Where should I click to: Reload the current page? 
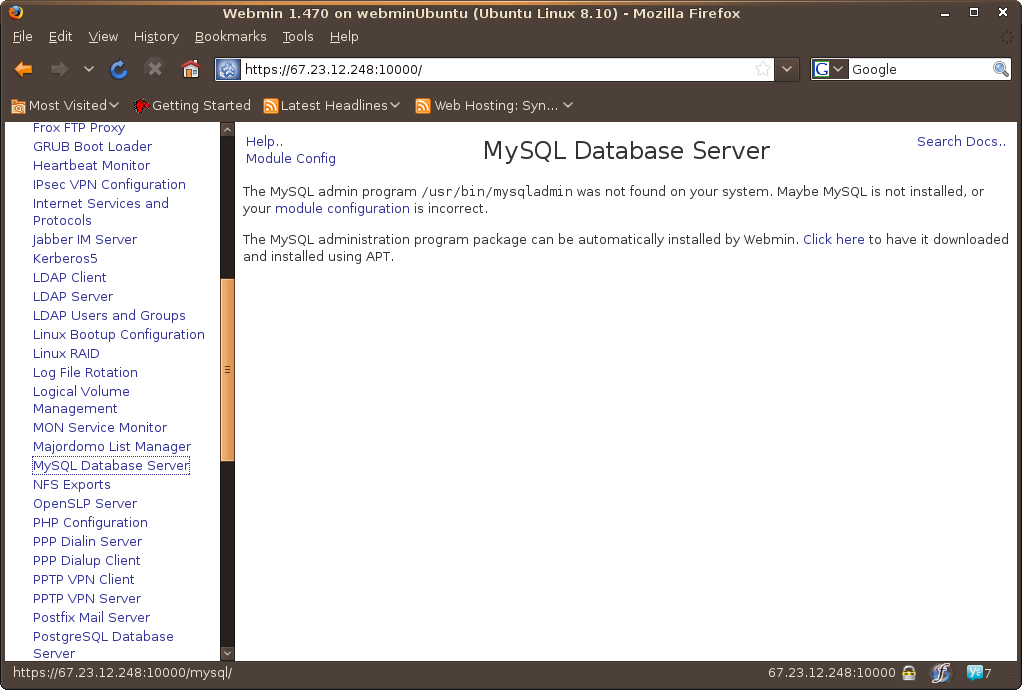[119, 69]
